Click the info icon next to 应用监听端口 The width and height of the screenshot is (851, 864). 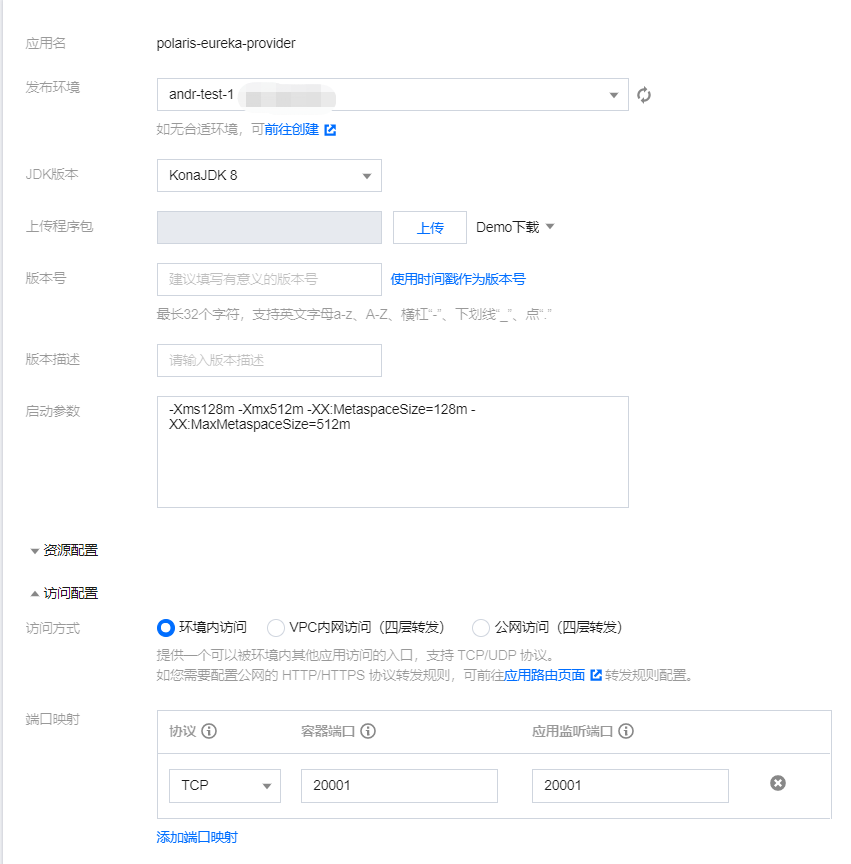point(626,731)
